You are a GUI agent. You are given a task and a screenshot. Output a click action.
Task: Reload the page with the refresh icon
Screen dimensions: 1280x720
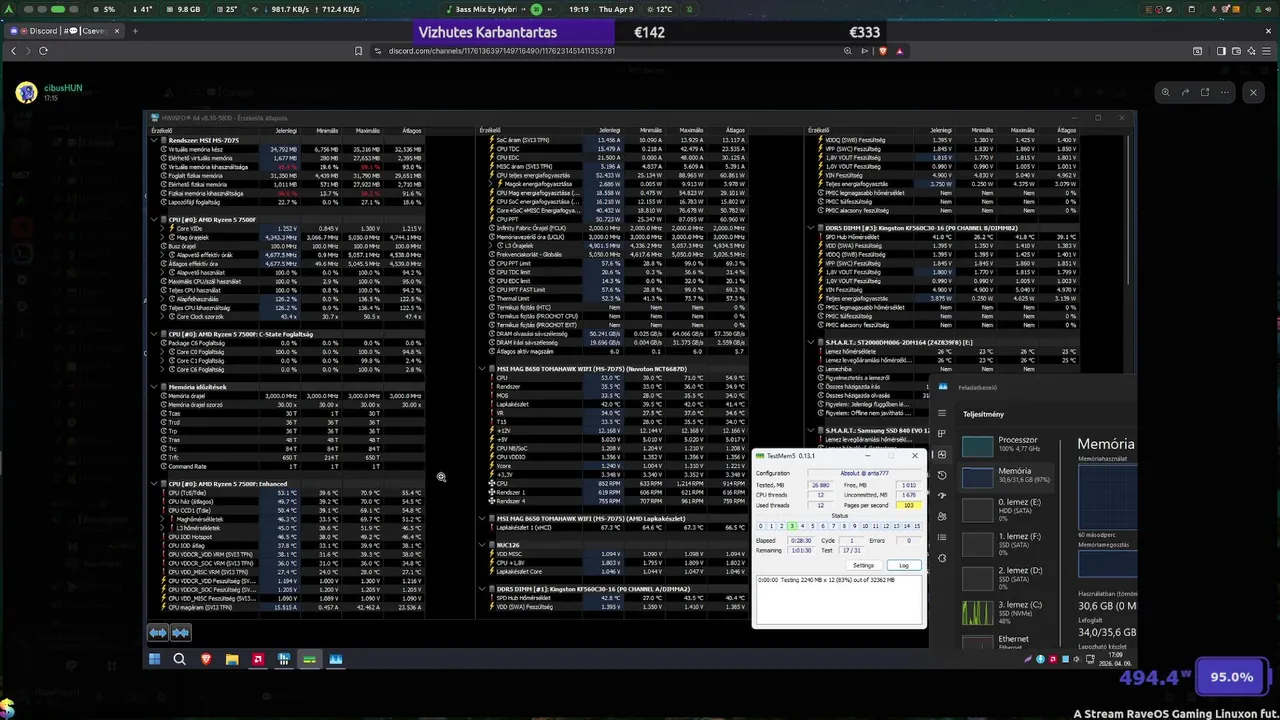(44, 51)
